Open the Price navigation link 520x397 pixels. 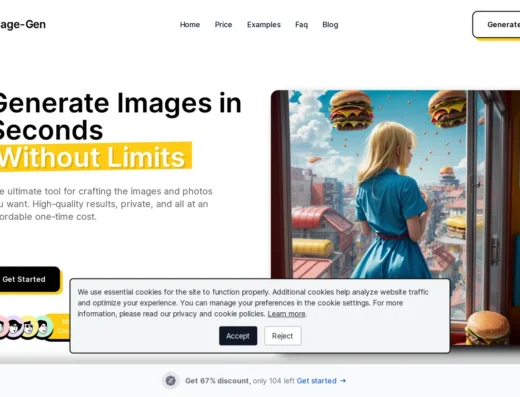[x=223, y=25]
